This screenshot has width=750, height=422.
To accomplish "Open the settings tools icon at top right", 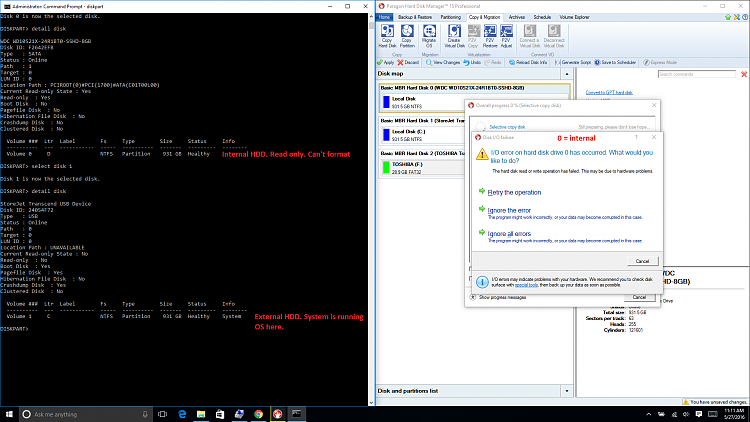I will tap(737, 17).
